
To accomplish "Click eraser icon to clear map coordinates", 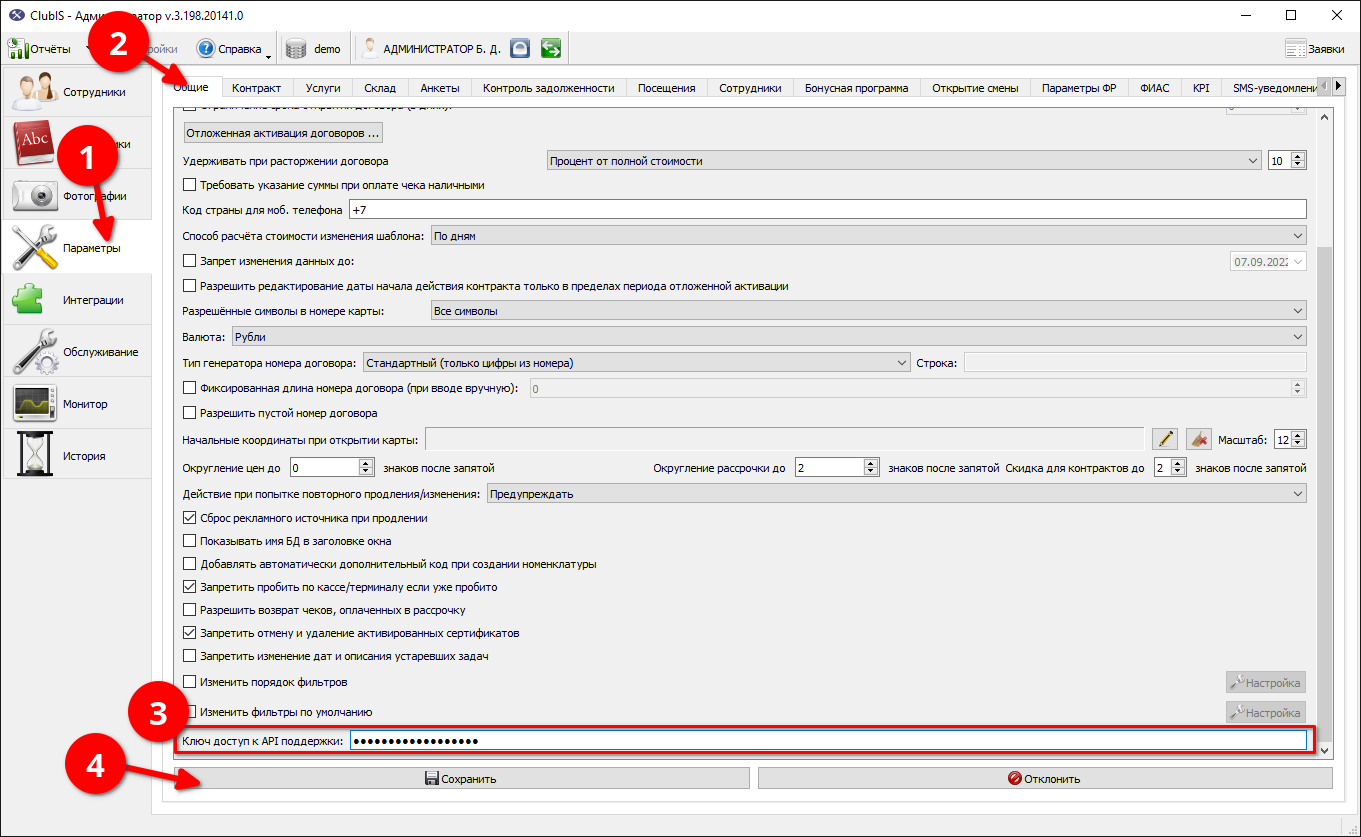I will 1198,439.
